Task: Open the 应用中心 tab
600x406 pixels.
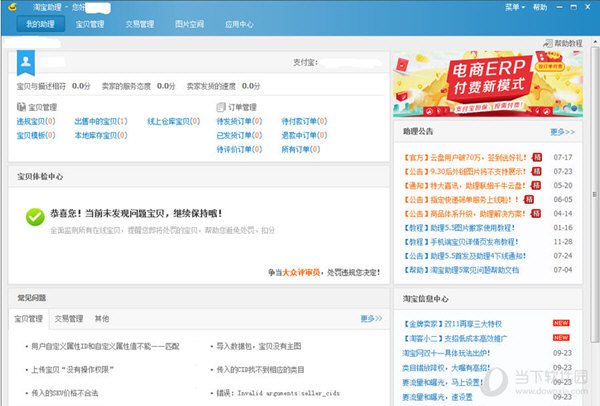Action: (x=239, y=24)
